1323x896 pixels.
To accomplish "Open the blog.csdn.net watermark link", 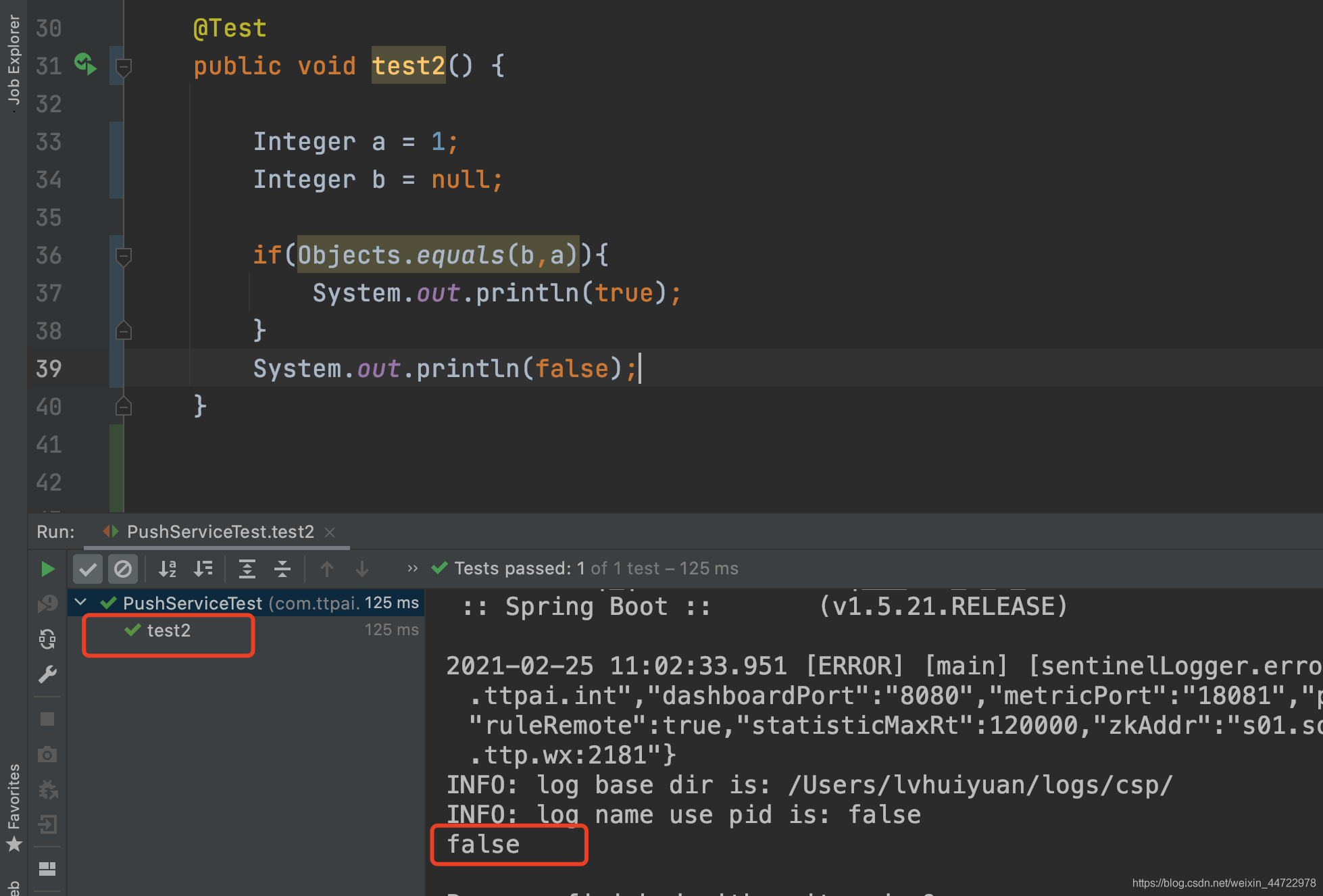I will point(1216,882).
